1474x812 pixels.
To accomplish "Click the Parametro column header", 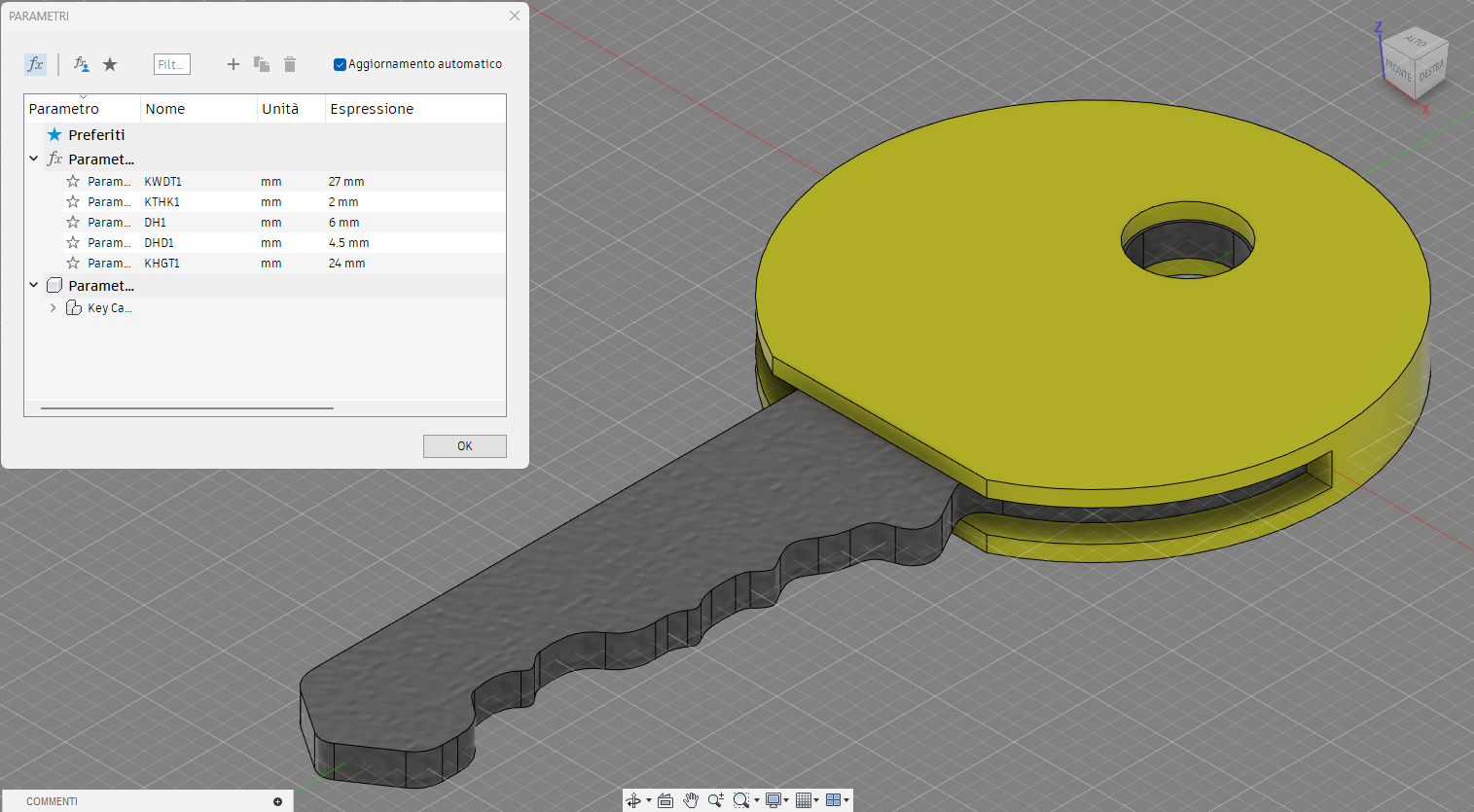I will (x=63, y=108).
